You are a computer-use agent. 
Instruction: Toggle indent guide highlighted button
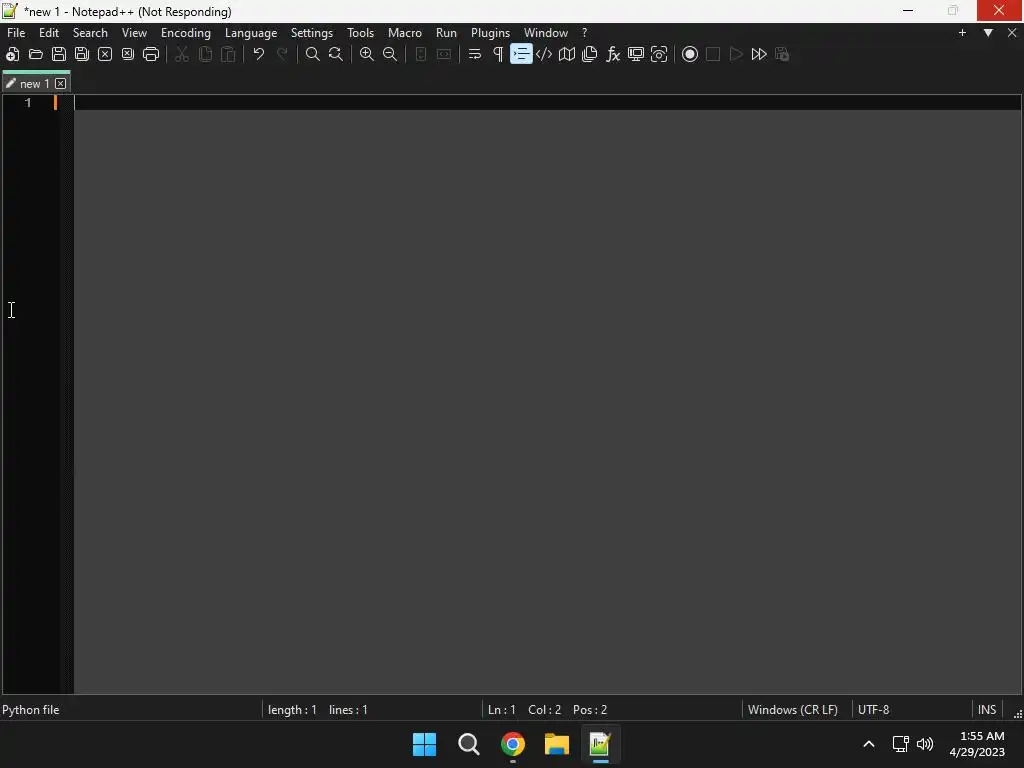pyautogui.click(x=521, y=54)
